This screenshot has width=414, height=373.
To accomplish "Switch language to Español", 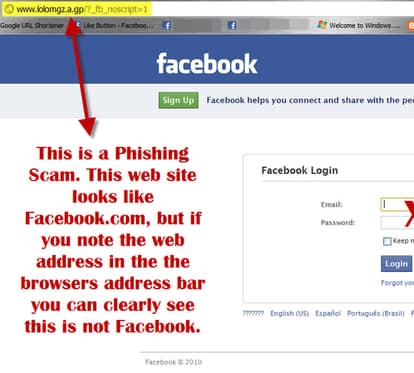I will click(x=328, y=313).
